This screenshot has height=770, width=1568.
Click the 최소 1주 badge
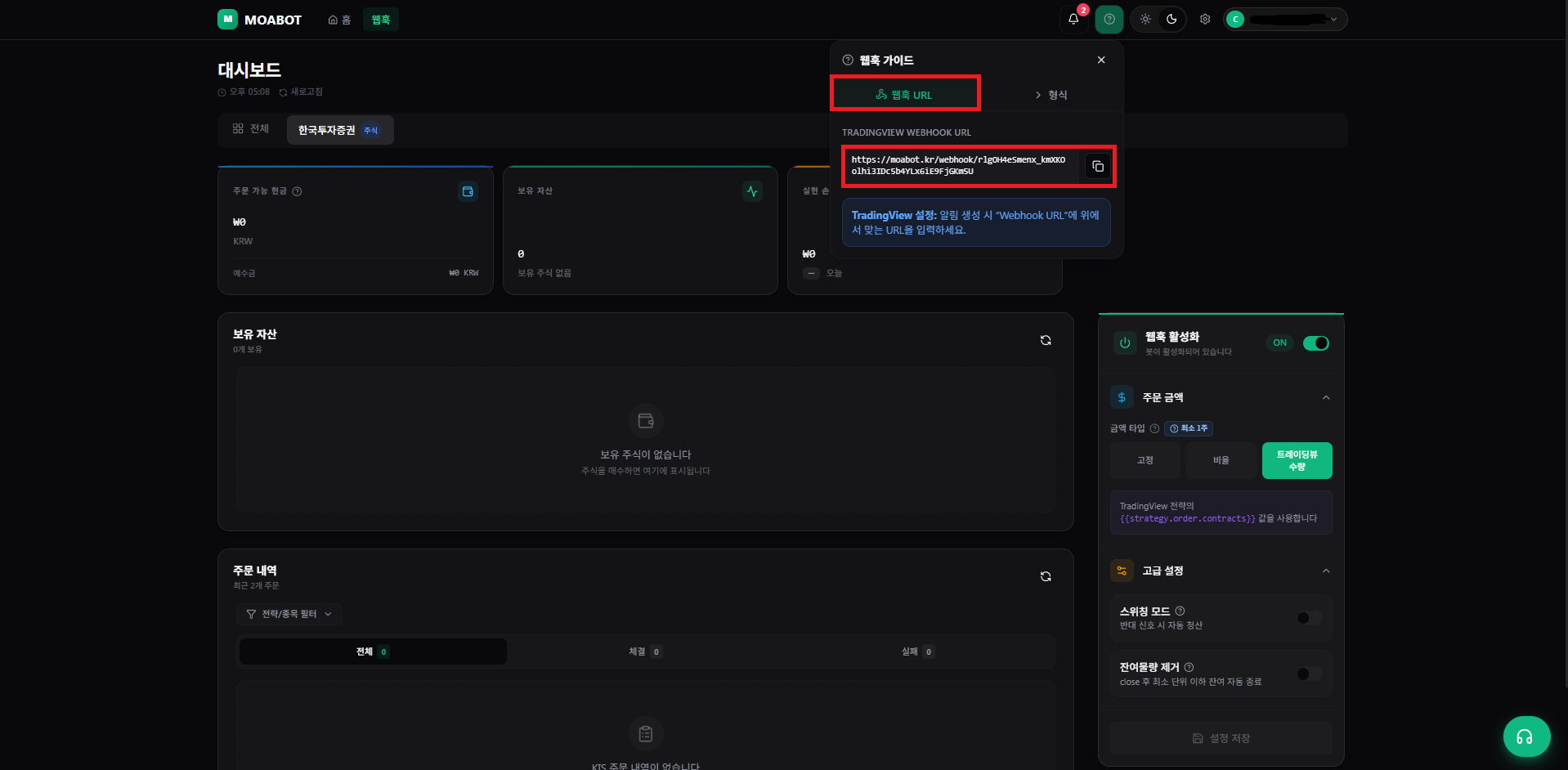pyautogui.click(x=1189, y=428)
